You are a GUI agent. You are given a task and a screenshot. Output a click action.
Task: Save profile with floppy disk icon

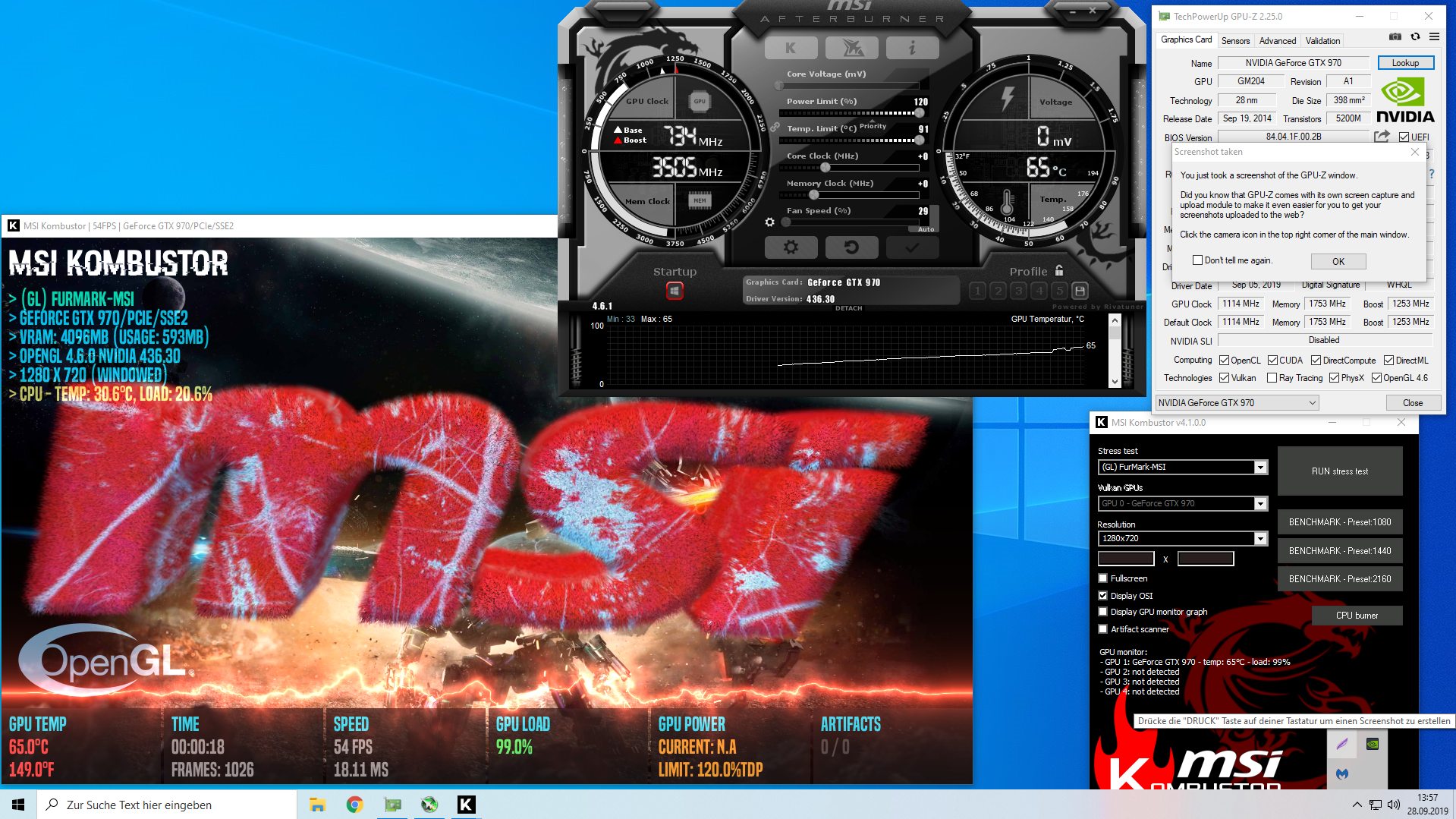coord(1080,291)
